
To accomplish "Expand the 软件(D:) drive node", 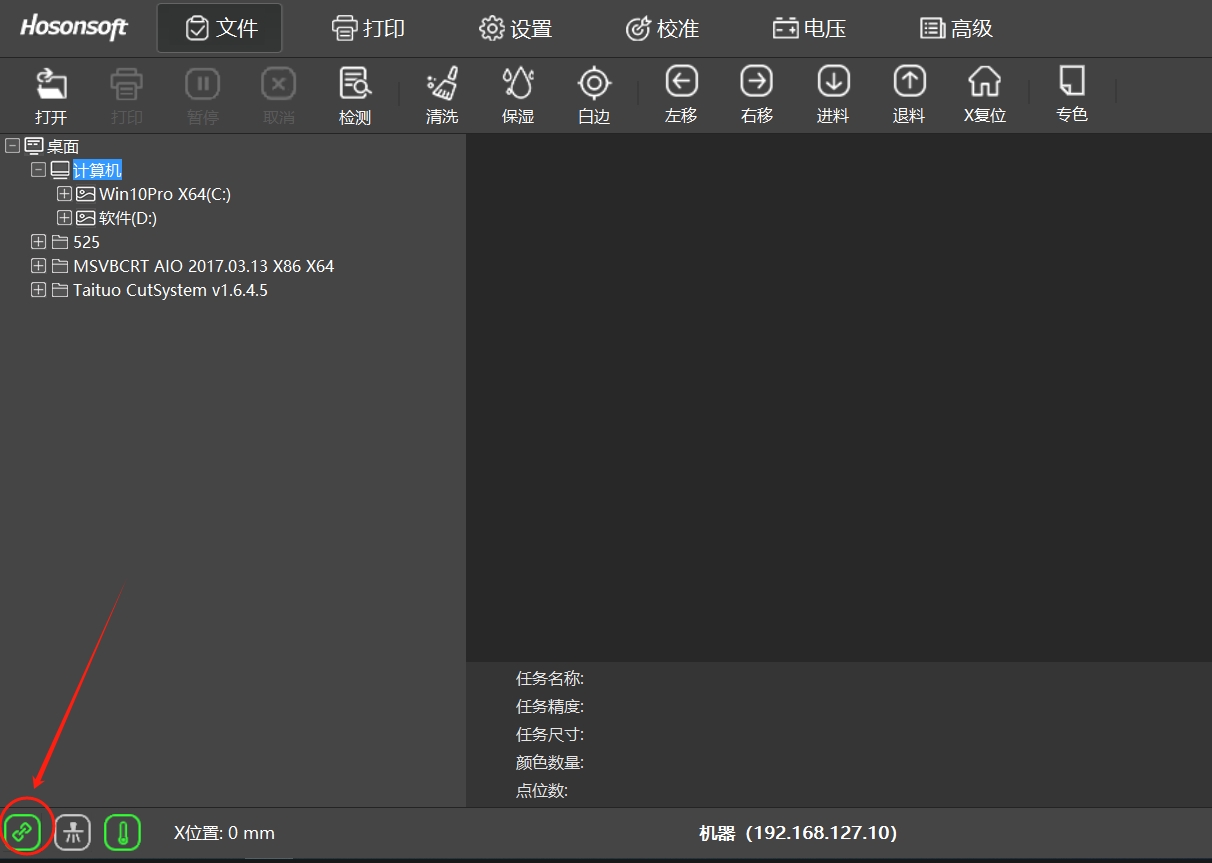I will (x=64, y=218).
